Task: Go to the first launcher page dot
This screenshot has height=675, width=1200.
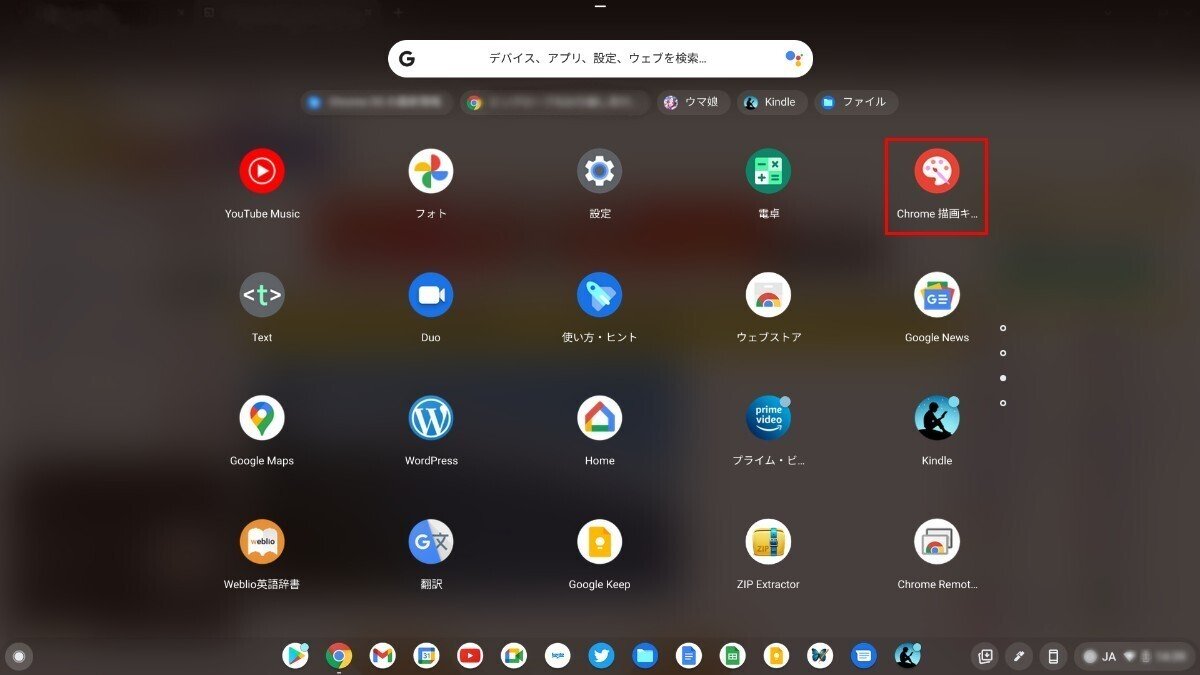Action: click(1003, 328)
